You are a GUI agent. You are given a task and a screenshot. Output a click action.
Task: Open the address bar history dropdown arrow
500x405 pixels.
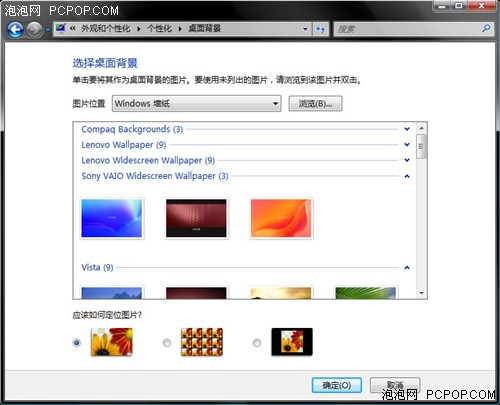[x=305, y=29]
